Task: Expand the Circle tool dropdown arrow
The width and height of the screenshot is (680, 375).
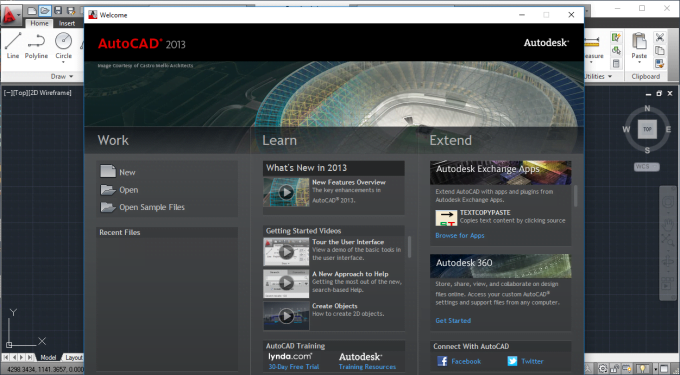Action: [x=63, y=62]
